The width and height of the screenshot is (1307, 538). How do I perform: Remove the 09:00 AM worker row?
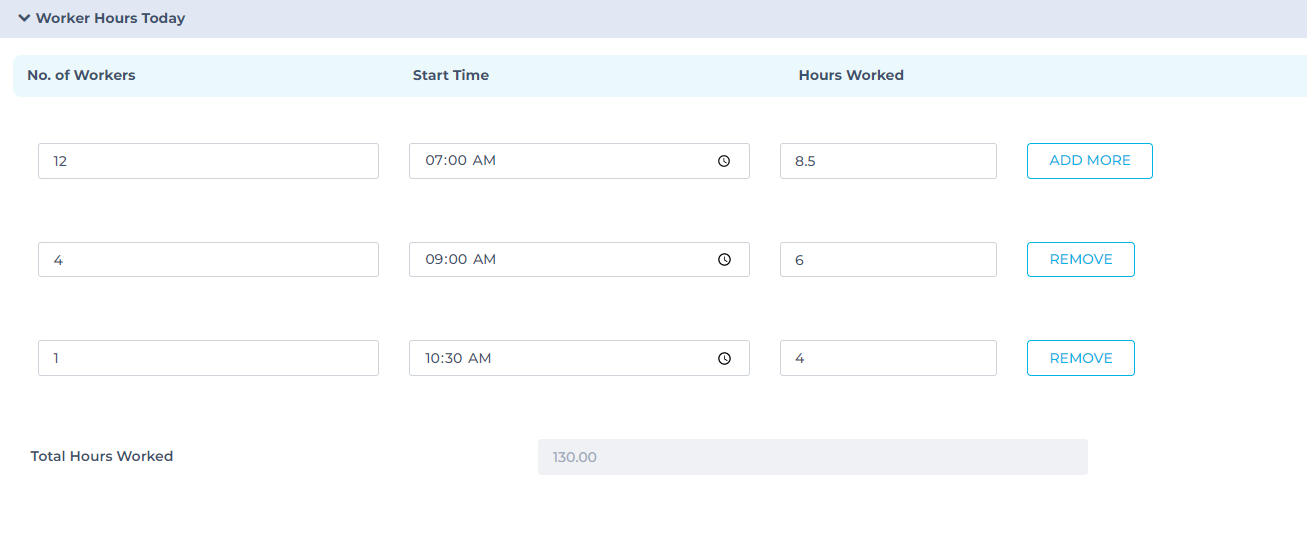pyautogui.click(x=1080, y=260)
